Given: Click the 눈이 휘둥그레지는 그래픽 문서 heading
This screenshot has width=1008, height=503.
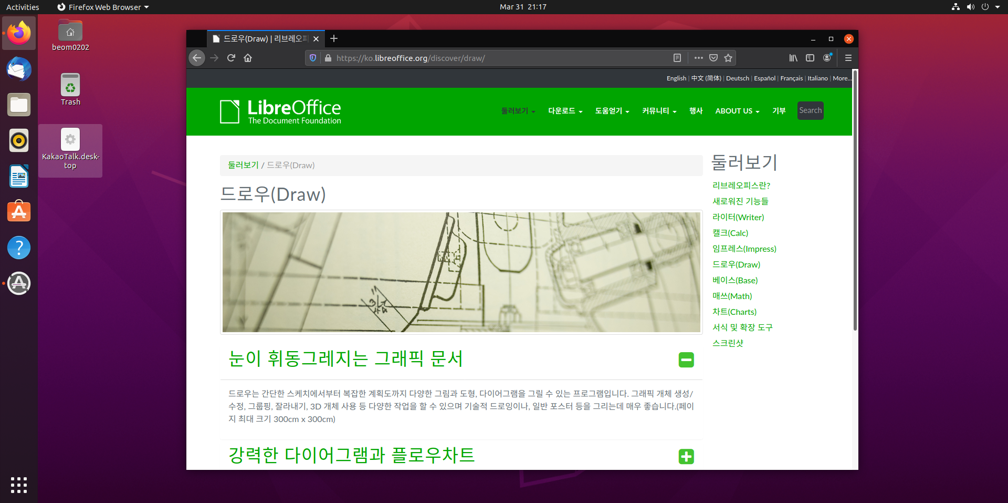Looking at the screenshot, I should (346, 359).
